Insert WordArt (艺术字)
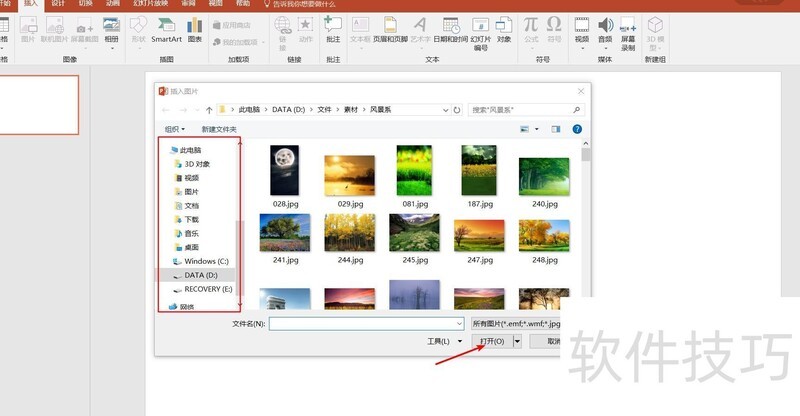This screenshot has width=800, height=416. (x=420, y=31)
